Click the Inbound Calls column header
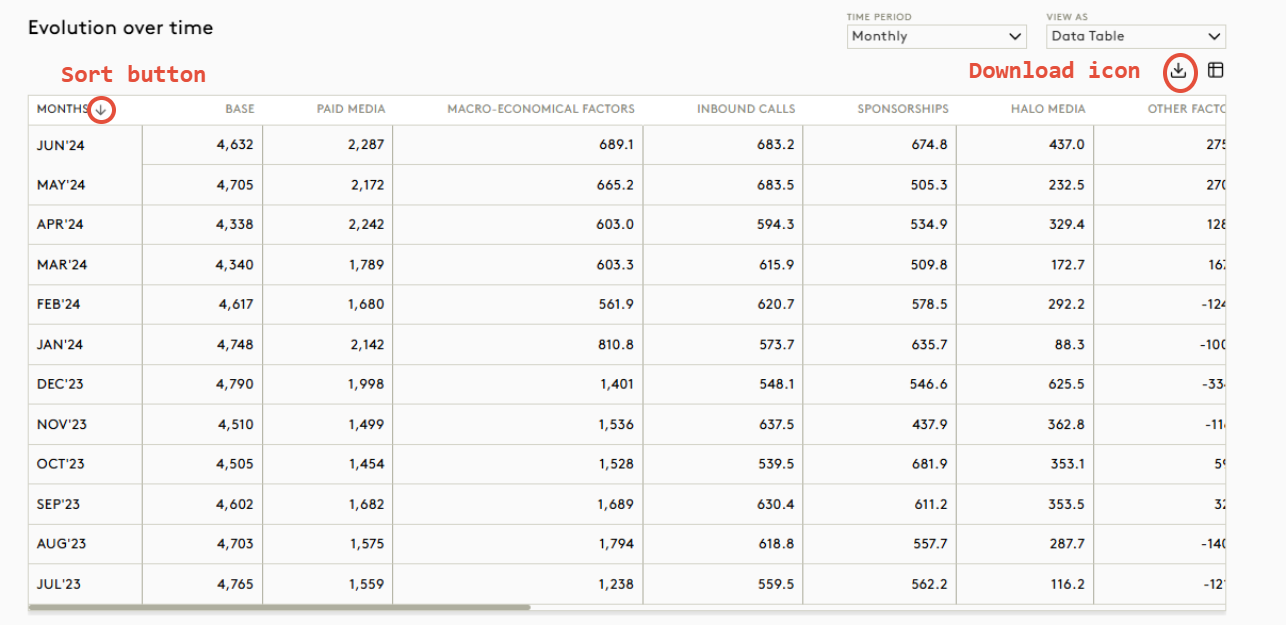The height and width of the screenshot is (625, 1286). pos(746,109)
